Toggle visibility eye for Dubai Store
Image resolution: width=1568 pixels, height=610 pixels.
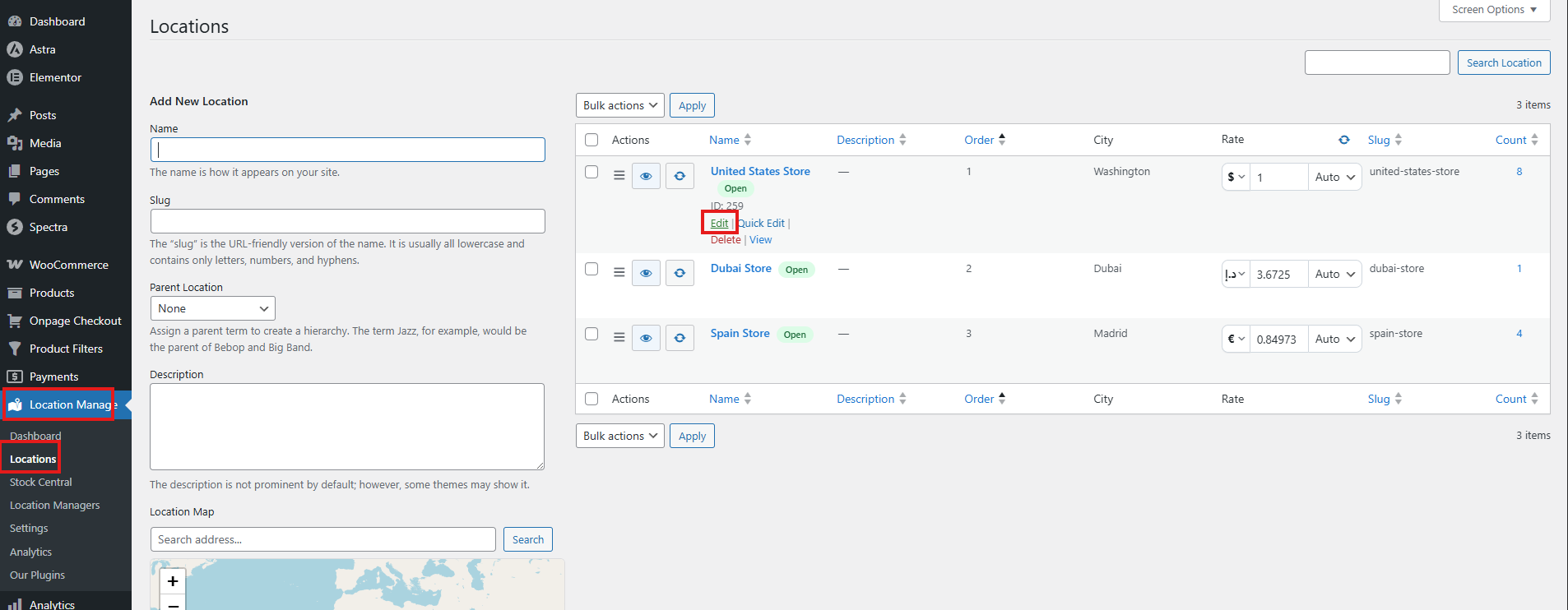[x=647, y=273]
